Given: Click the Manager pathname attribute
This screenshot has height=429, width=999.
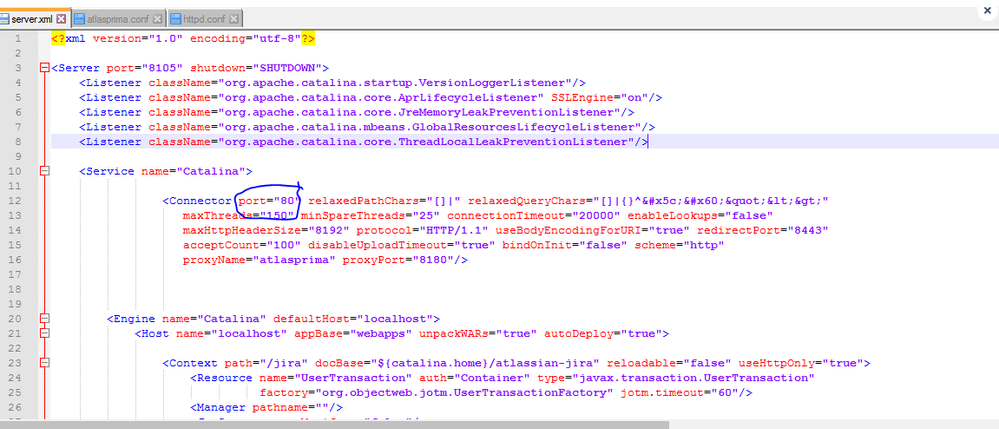Looking at the screenshot, I should (280, 407).
